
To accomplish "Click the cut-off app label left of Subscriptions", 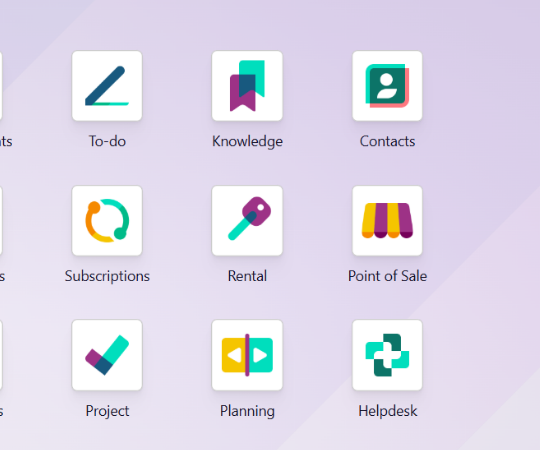I will pyautogui.click(x=2, y=276).
